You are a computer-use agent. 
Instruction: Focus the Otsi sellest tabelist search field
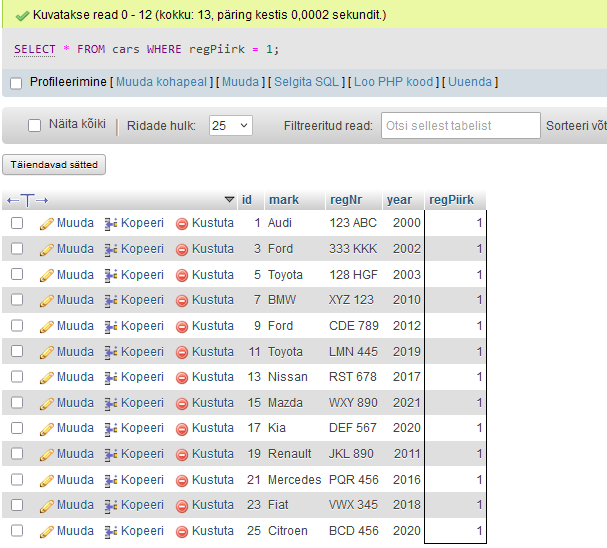tap(461, 126)
